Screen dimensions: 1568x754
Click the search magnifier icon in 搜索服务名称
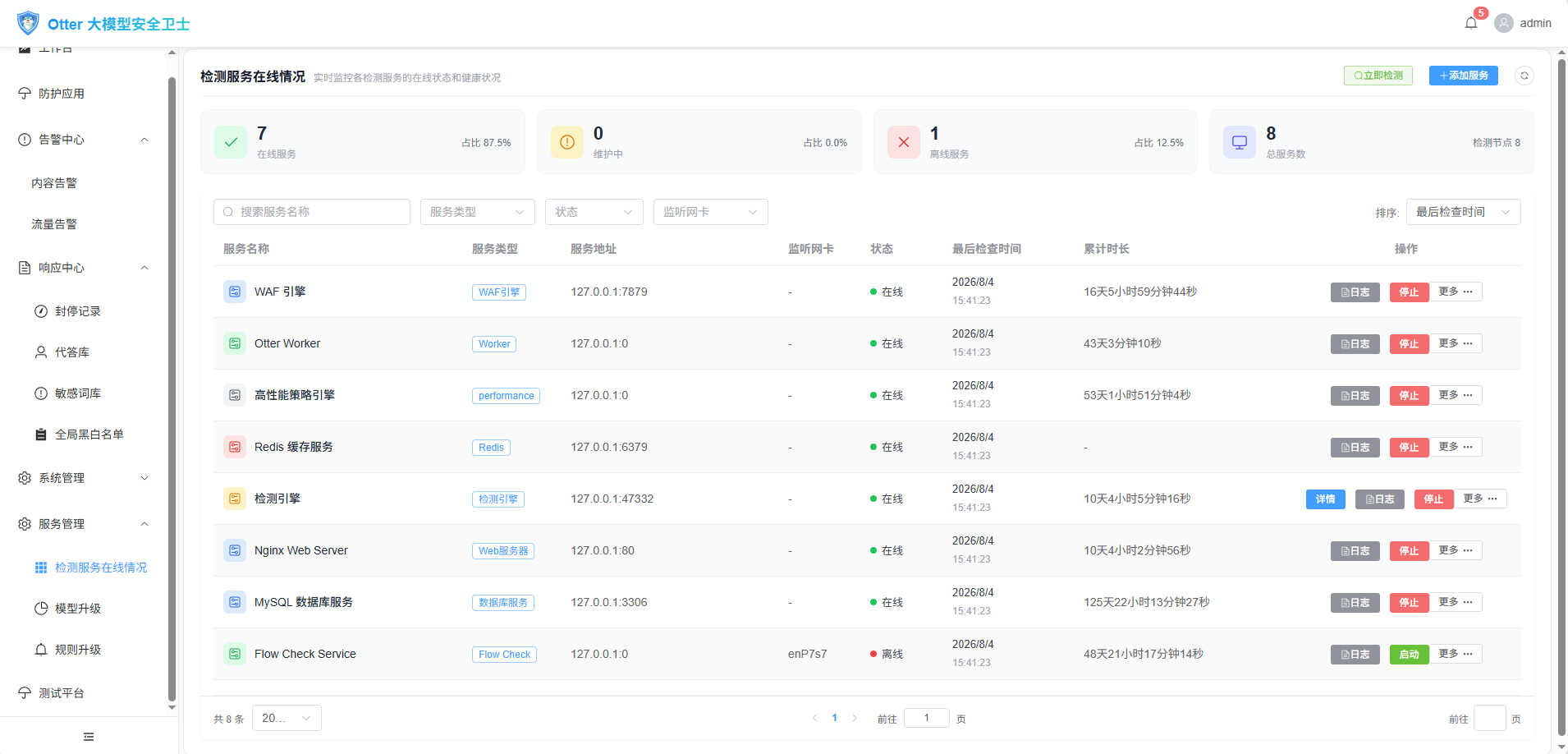coord(228,212)
